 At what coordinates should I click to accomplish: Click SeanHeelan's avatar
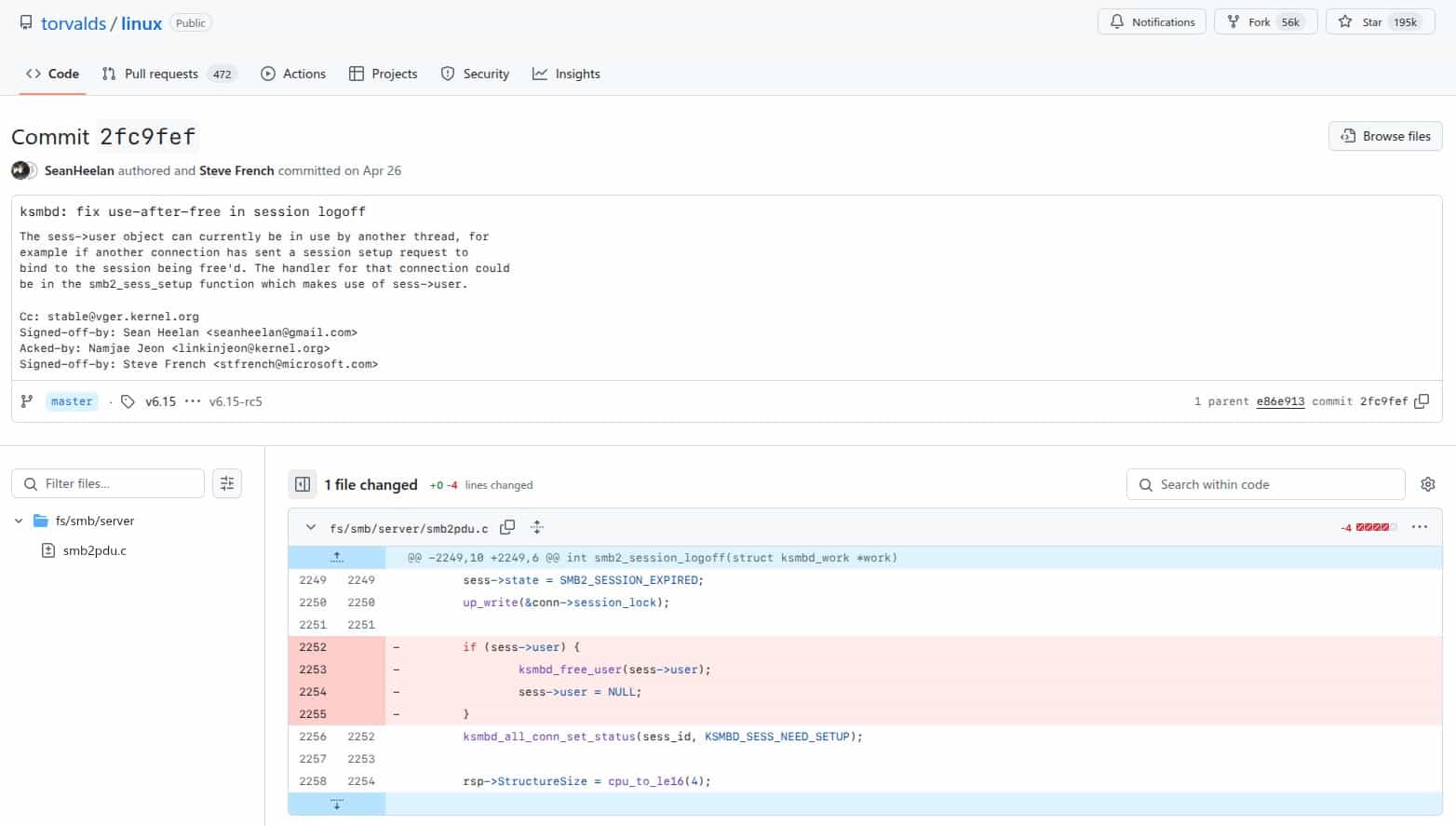[x=23, y=170]
